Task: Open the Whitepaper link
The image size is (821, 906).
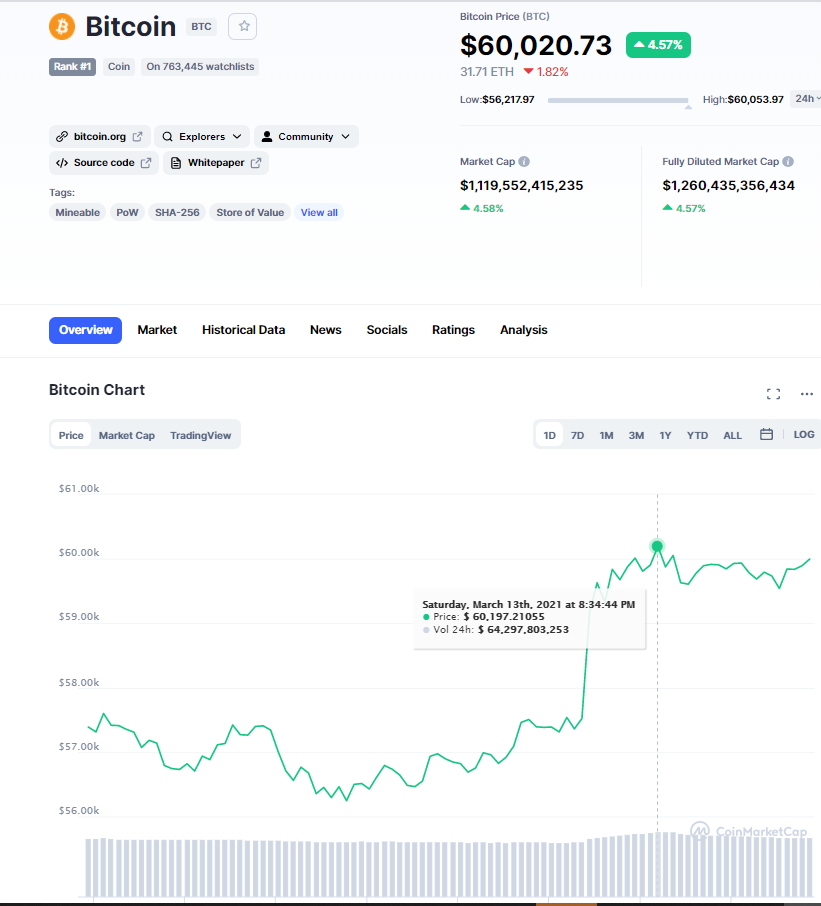Action: 216,163
